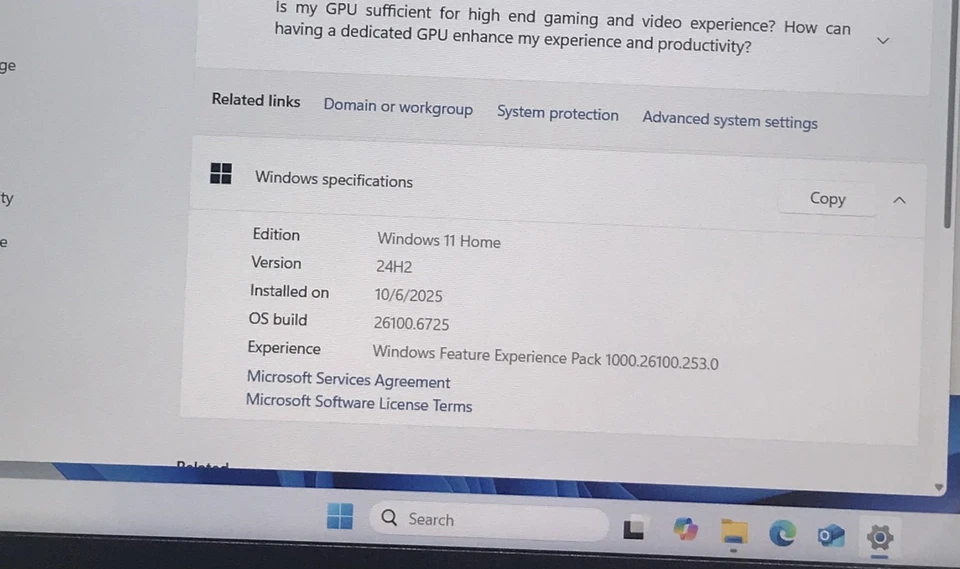Open Microsoft Services Agreement link
The height and width of the screenshot is (569, 960).
[348, 379]
